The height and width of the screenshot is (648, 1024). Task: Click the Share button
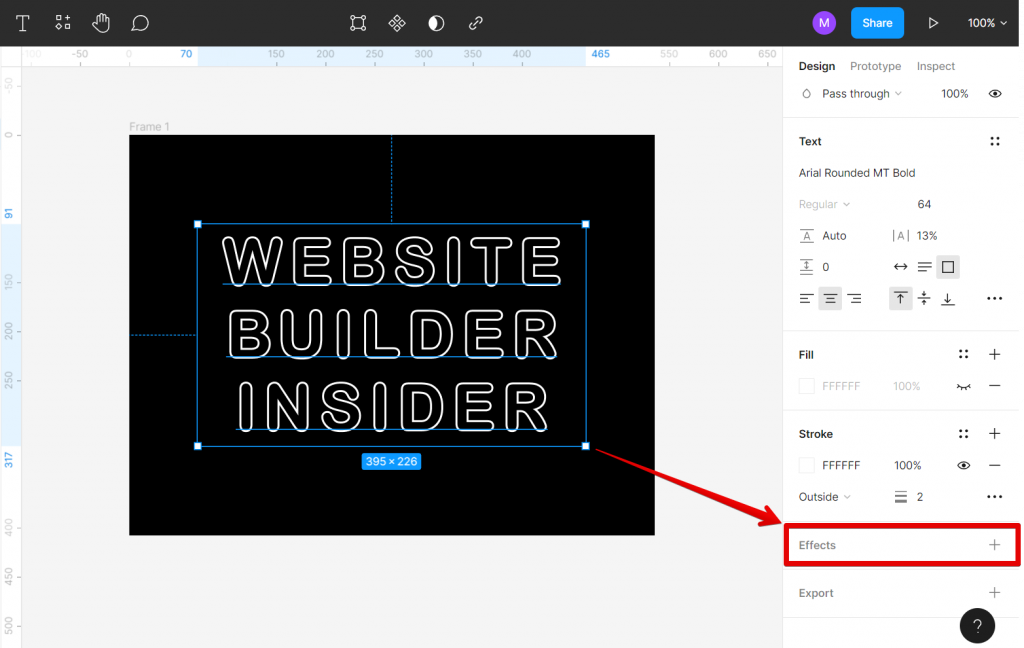pos(877,22)
